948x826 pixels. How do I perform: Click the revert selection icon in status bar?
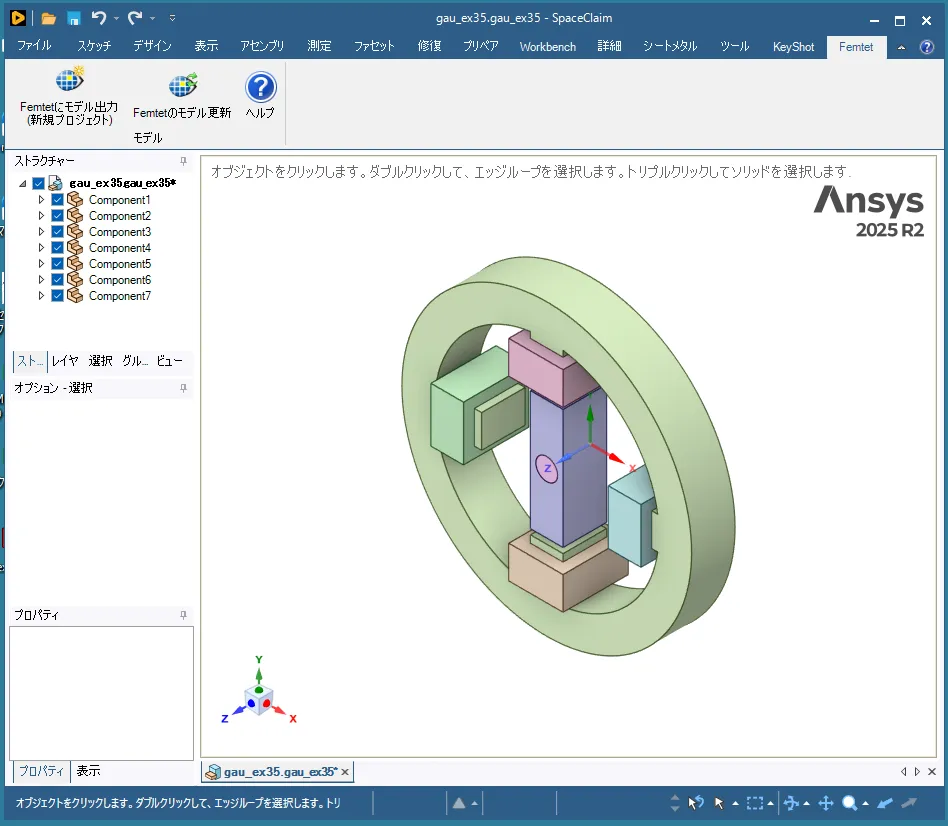(696, 803)
